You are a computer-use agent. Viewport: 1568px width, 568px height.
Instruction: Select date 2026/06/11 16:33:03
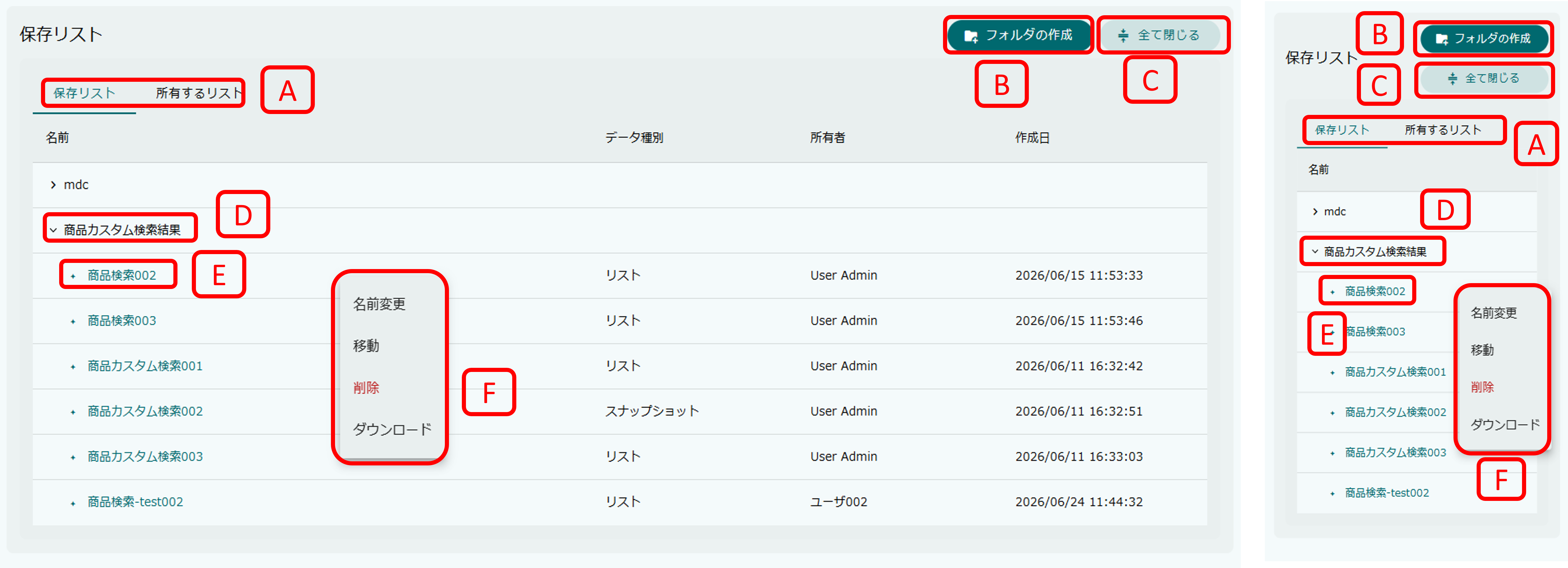pyautogui.click(x=1079, y=456)
